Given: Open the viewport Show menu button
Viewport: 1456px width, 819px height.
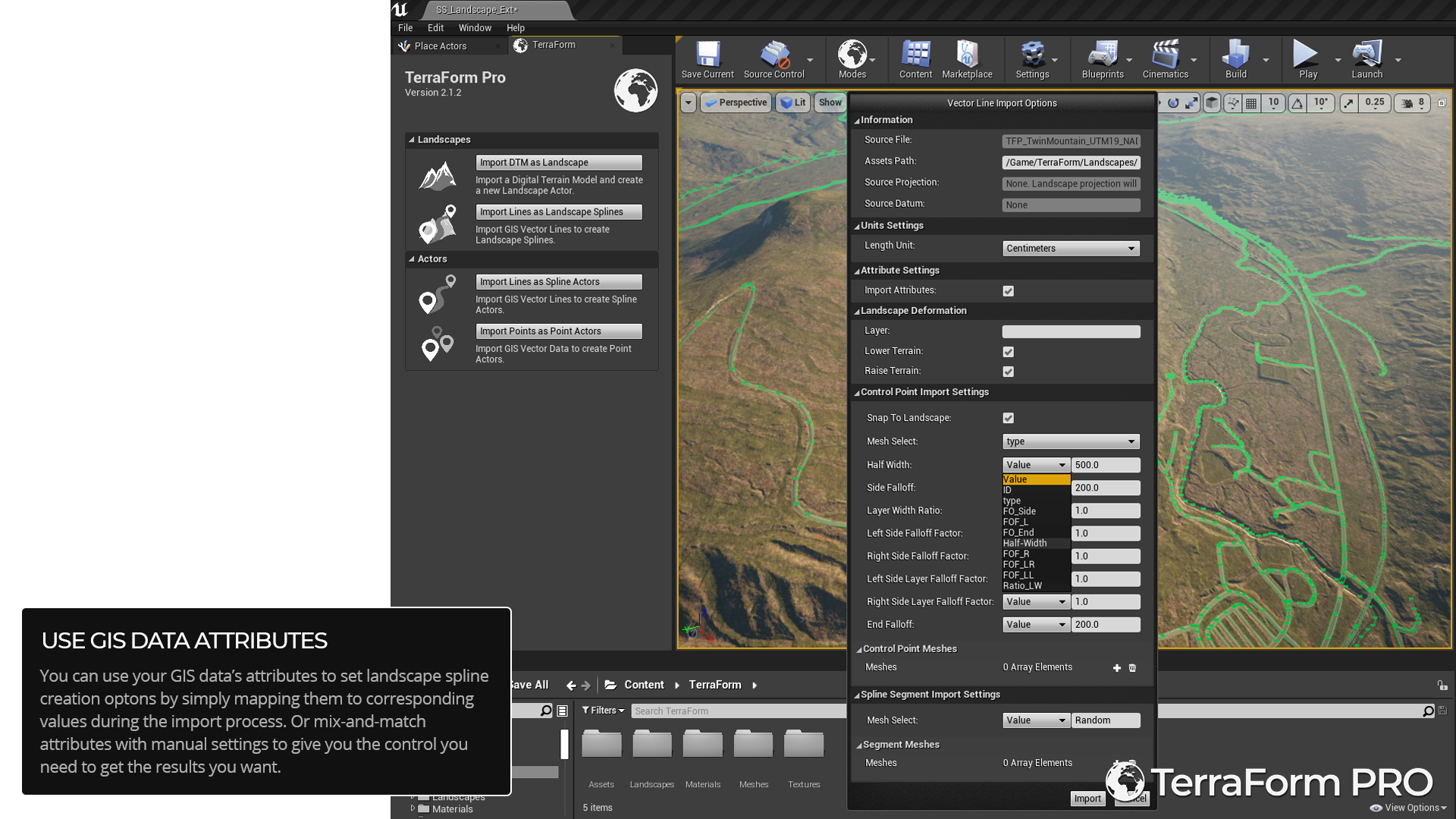Looking at the screenshot, I should pos(830,103).
